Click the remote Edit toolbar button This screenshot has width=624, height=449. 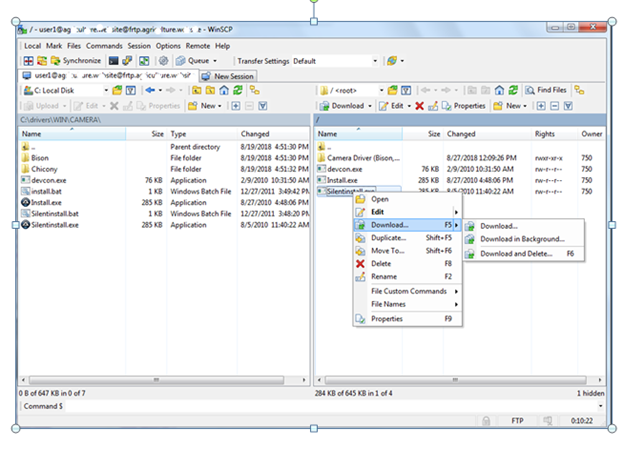(x=392, y=106)
